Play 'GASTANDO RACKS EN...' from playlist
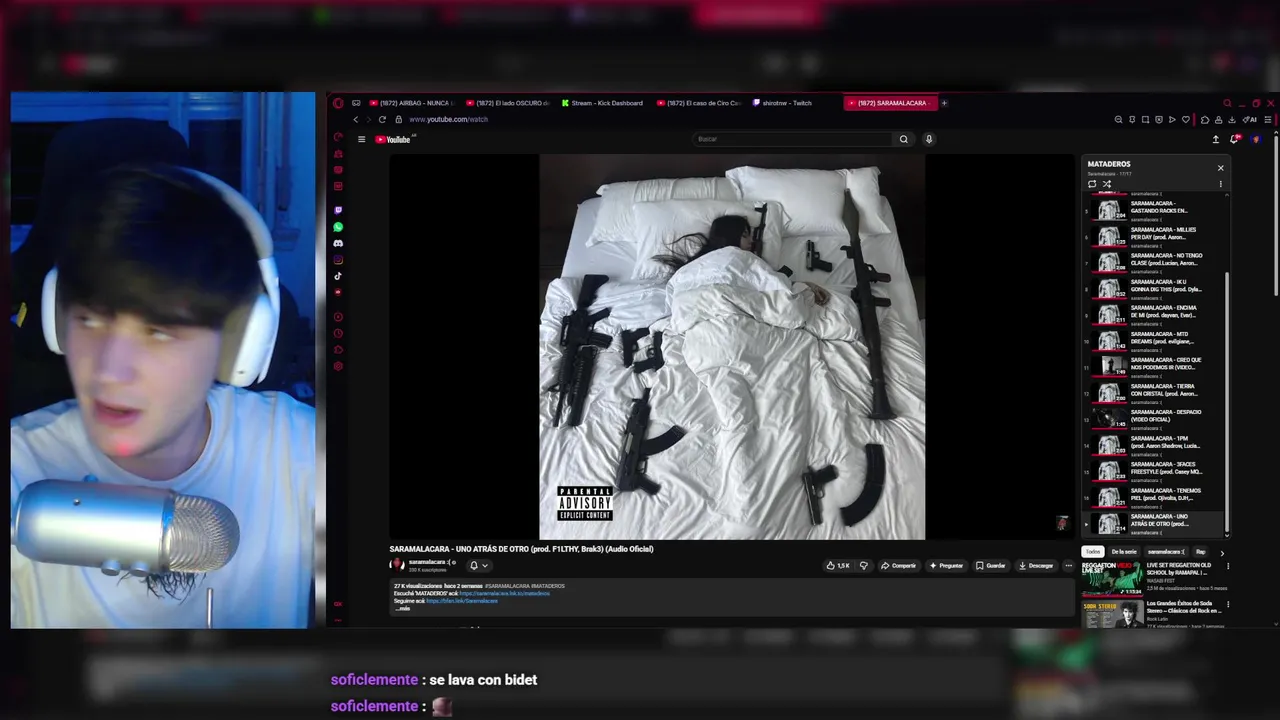1280x720 pixels. click(1152, 209)
